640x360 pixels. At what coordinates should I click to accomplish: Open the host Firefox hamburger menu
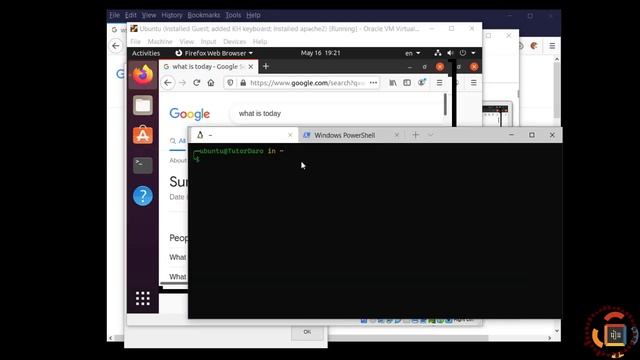pos(552,46)
